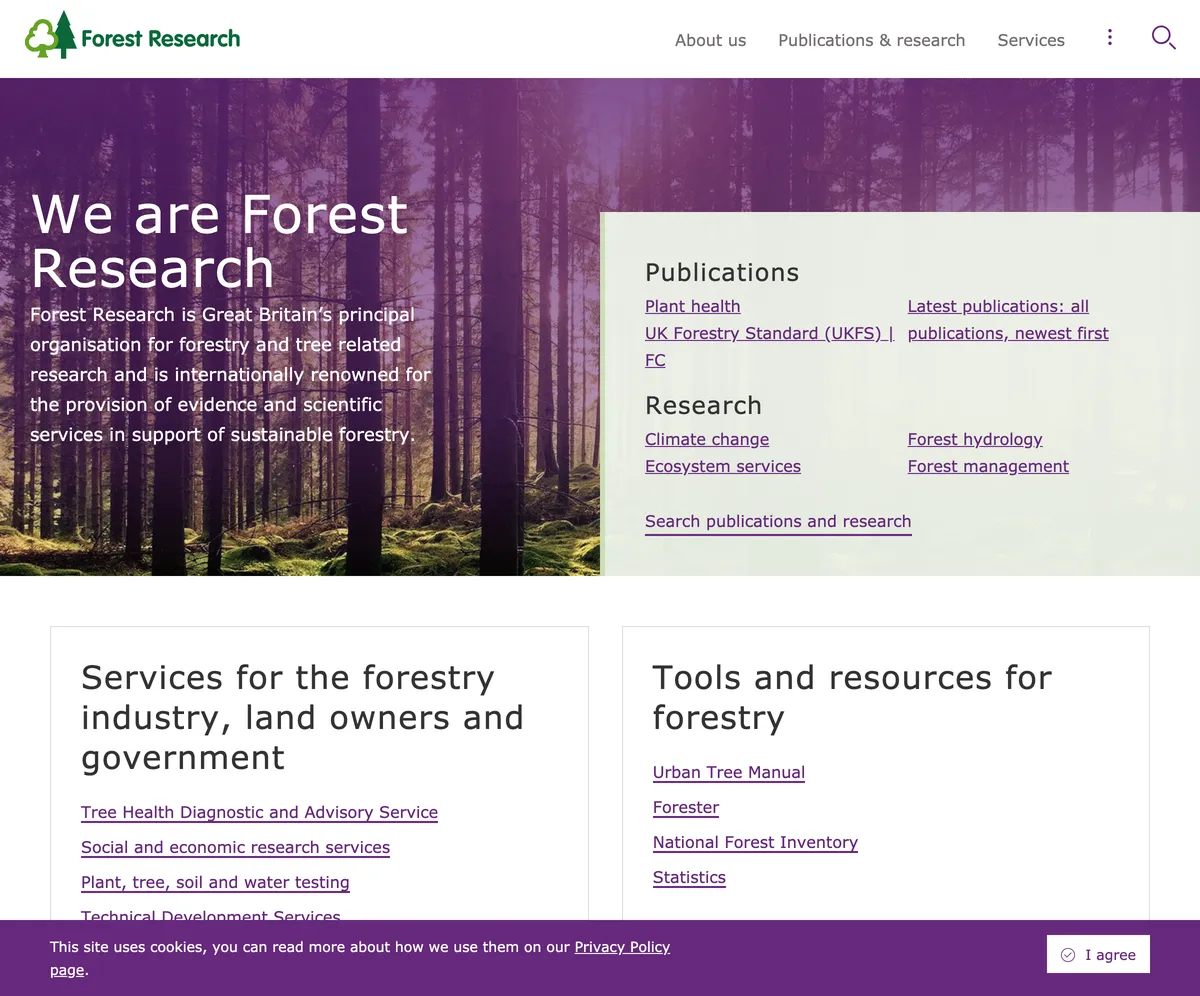
Task: Follow the Plant health link
Action: (693, 306)
